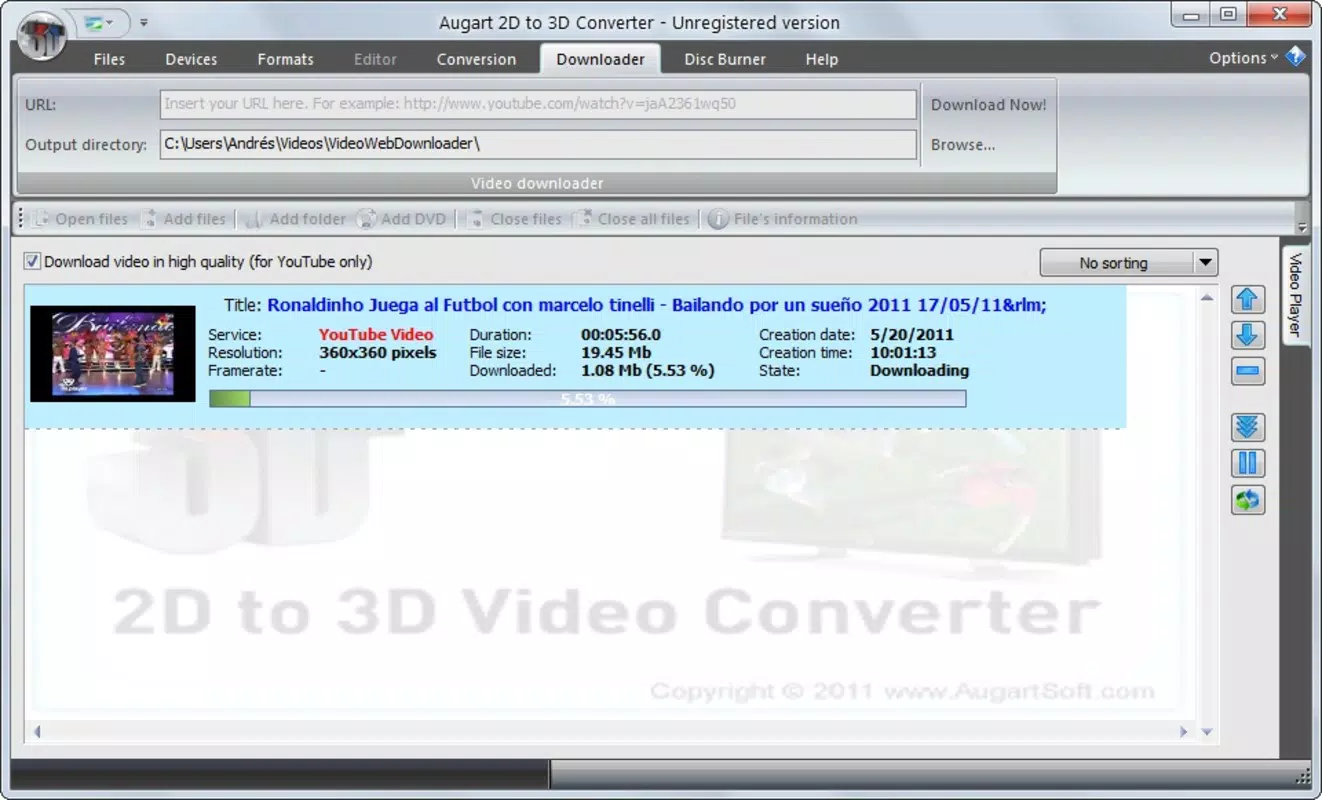Click the triple-chevron download all icon
The image size is (1322, 800).
(x=1248, y=427)
